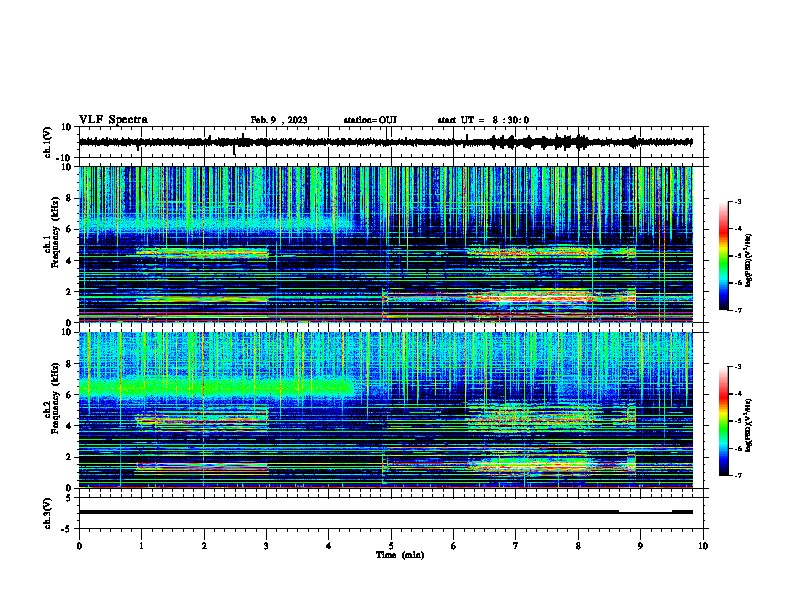Screen dimensions: 792x612
Task: Click the time axis tick labeled 10
Action: point(703,546)
